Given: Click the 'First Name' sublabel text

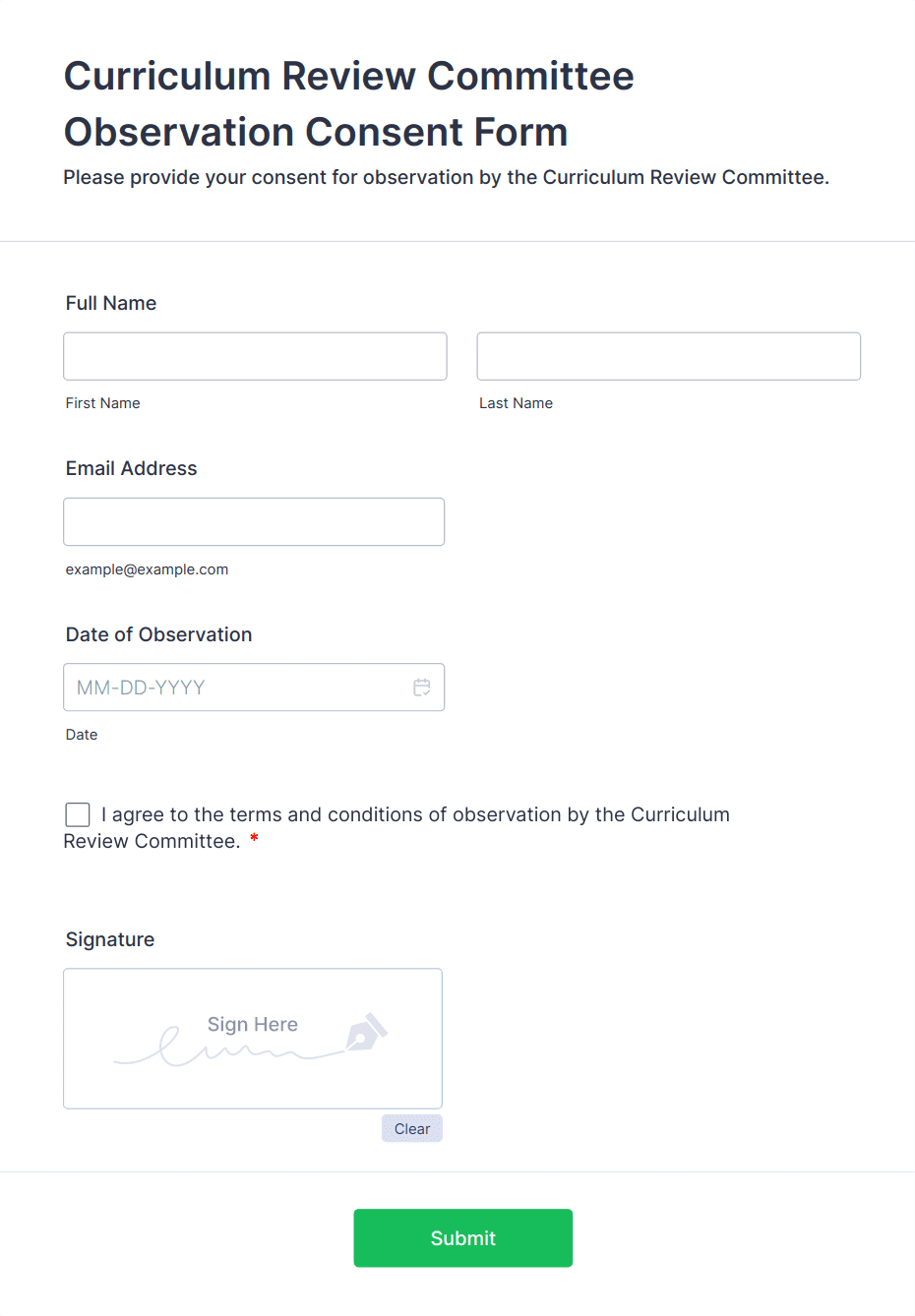Looking at the screenshot, I should coord(103,403).
